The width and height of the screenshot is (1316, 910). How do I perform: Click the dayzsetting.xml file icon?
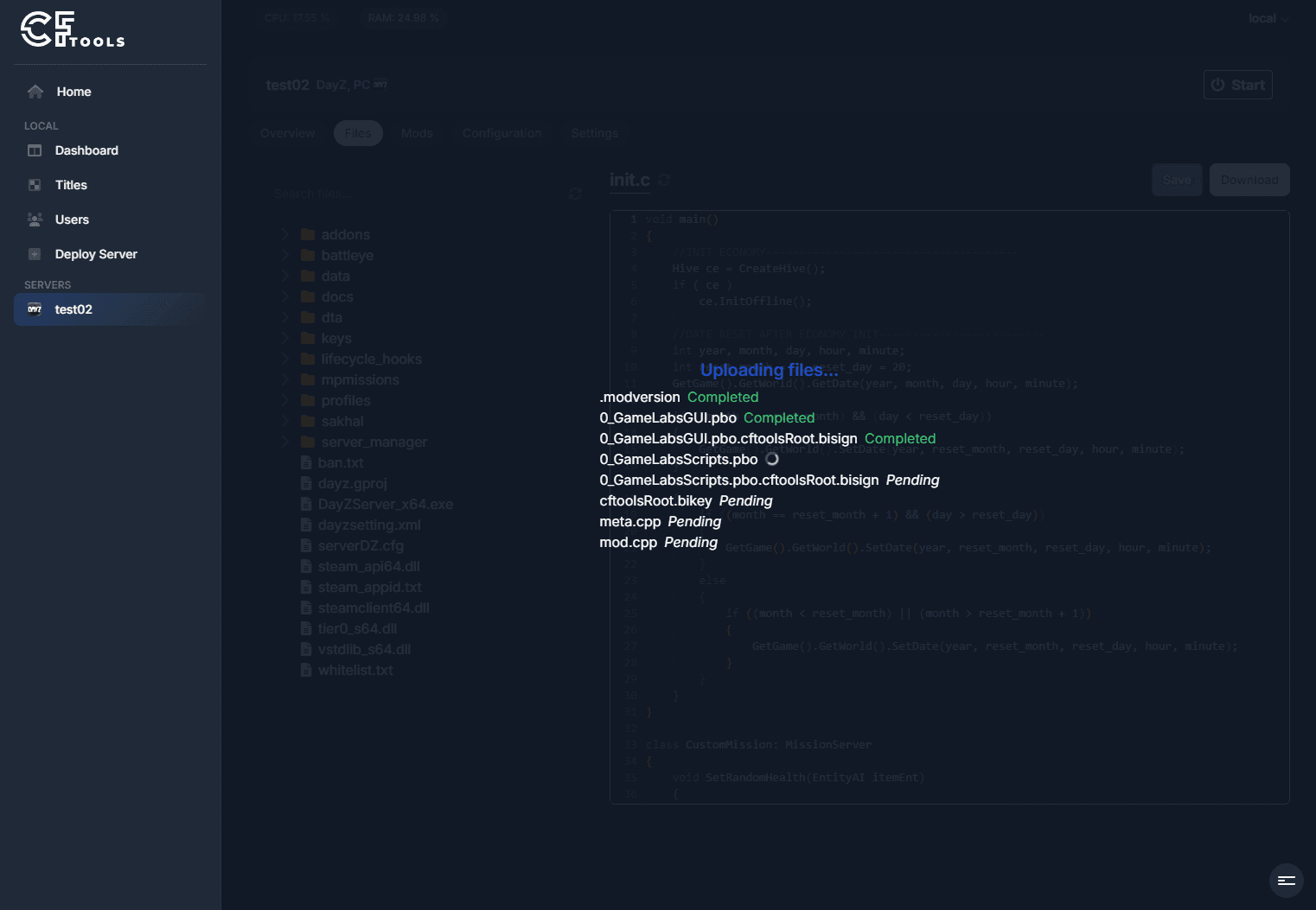(x=306, y=525)
